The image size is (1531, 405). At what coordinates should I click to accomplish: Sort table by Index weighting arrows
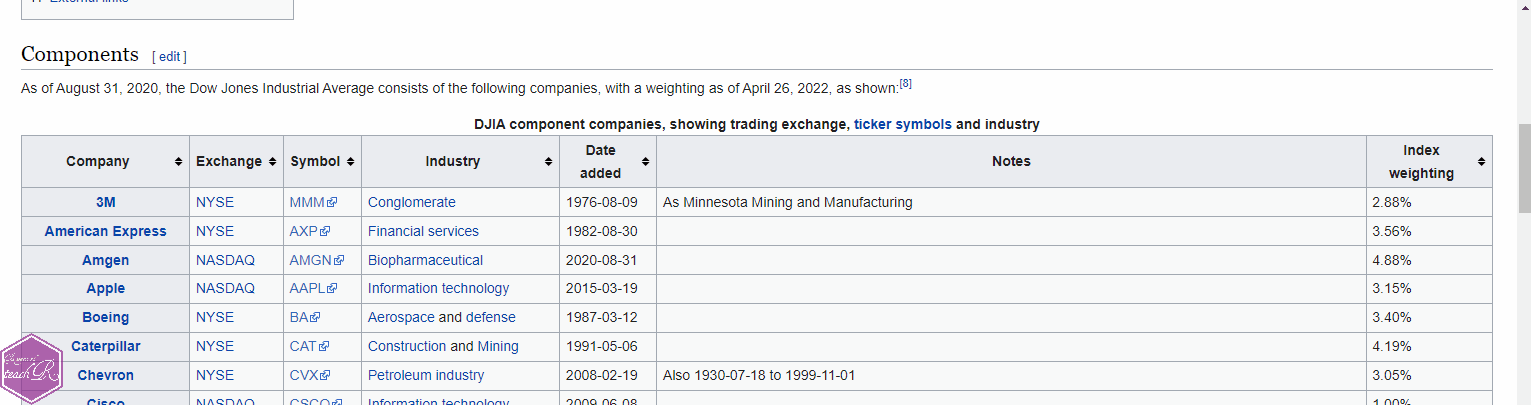tap(1481, 162)
